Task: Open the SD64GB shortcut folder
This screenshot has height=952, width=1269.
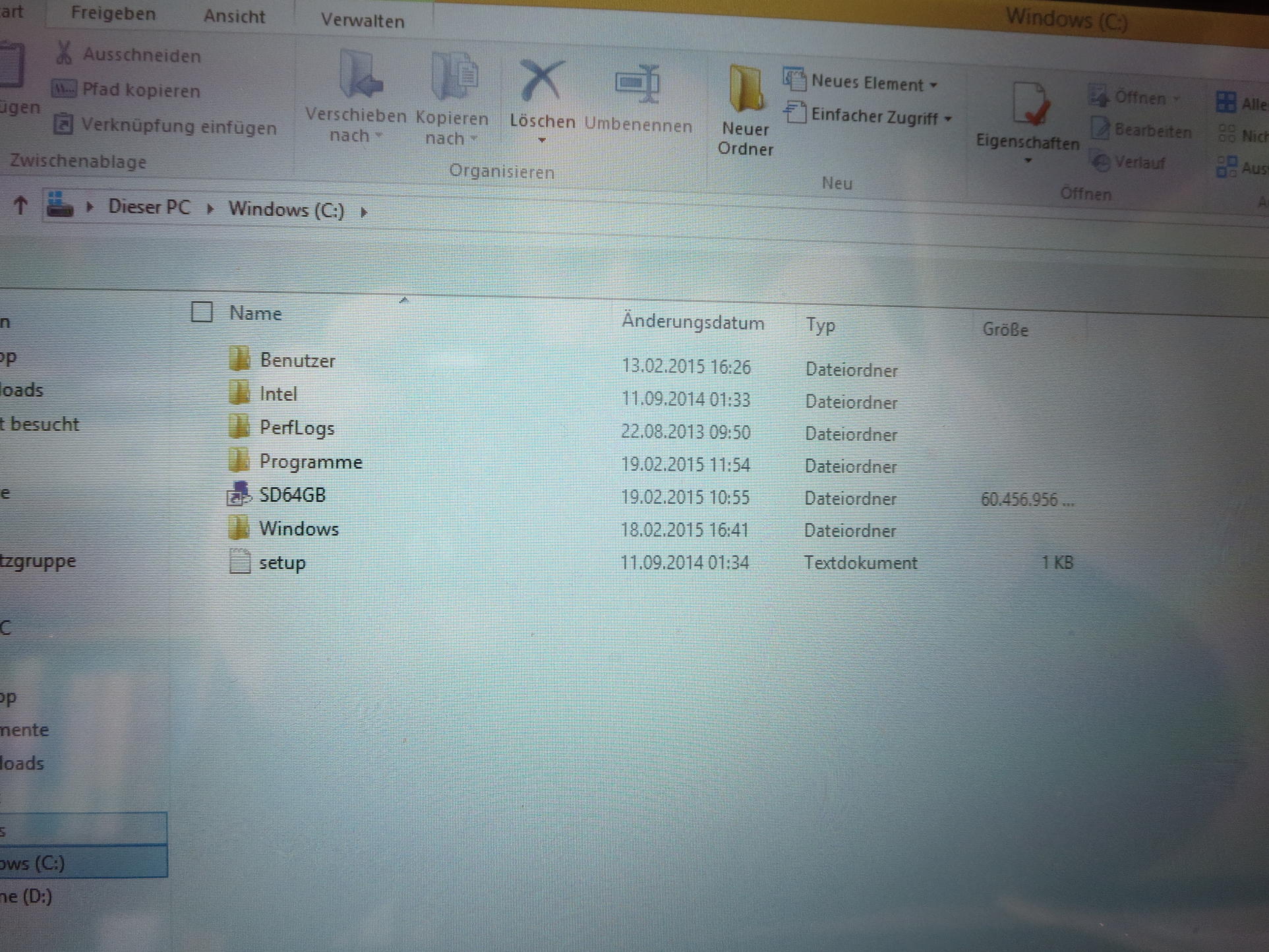Action: 291,495
